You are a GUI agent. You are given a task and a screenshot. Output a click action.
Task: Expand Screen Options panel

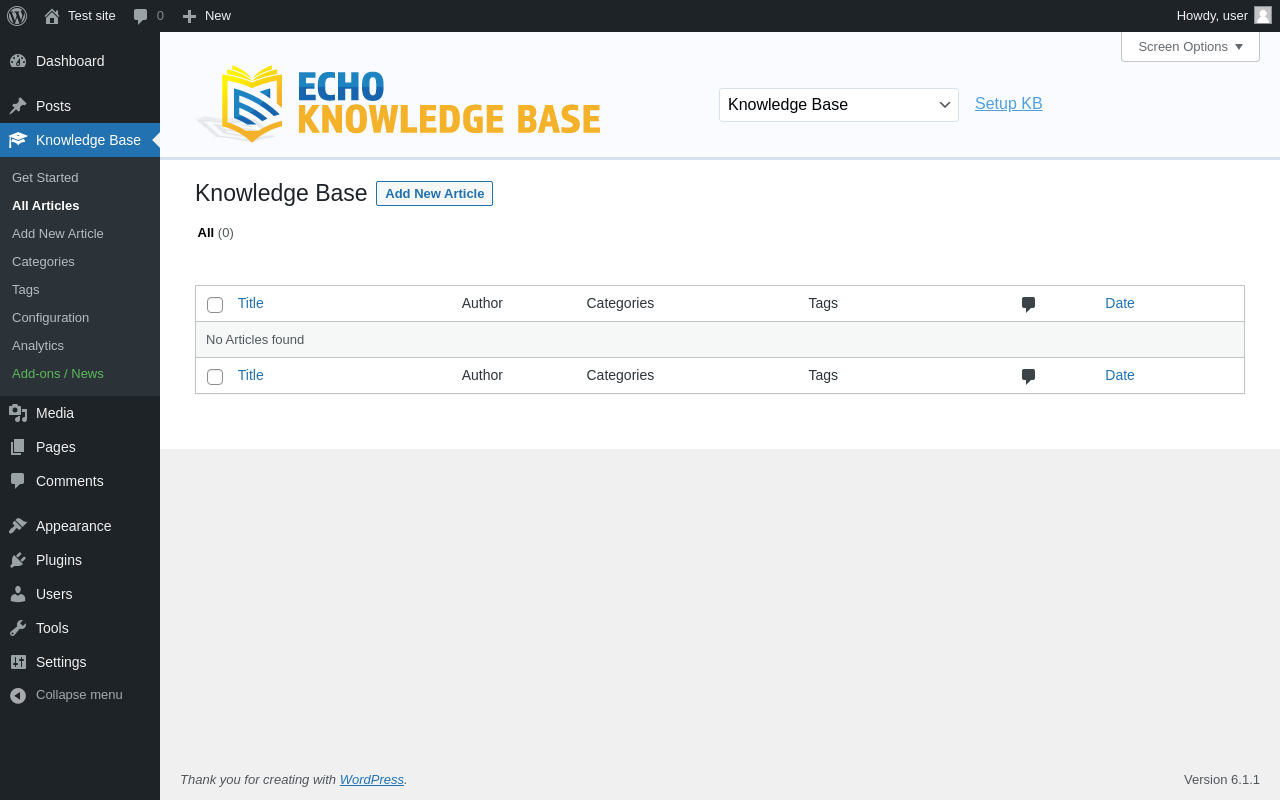1190,47
